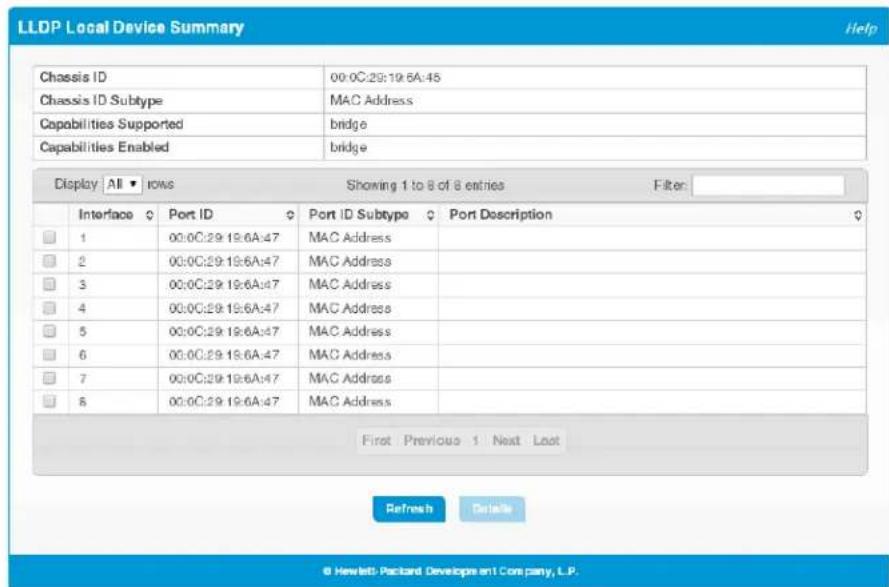The height and width of the screenshot is (587, 889).
Task: Click Chassis ID value 00:0C:29:19:6A:46
Action: click(x=385, y=78)
